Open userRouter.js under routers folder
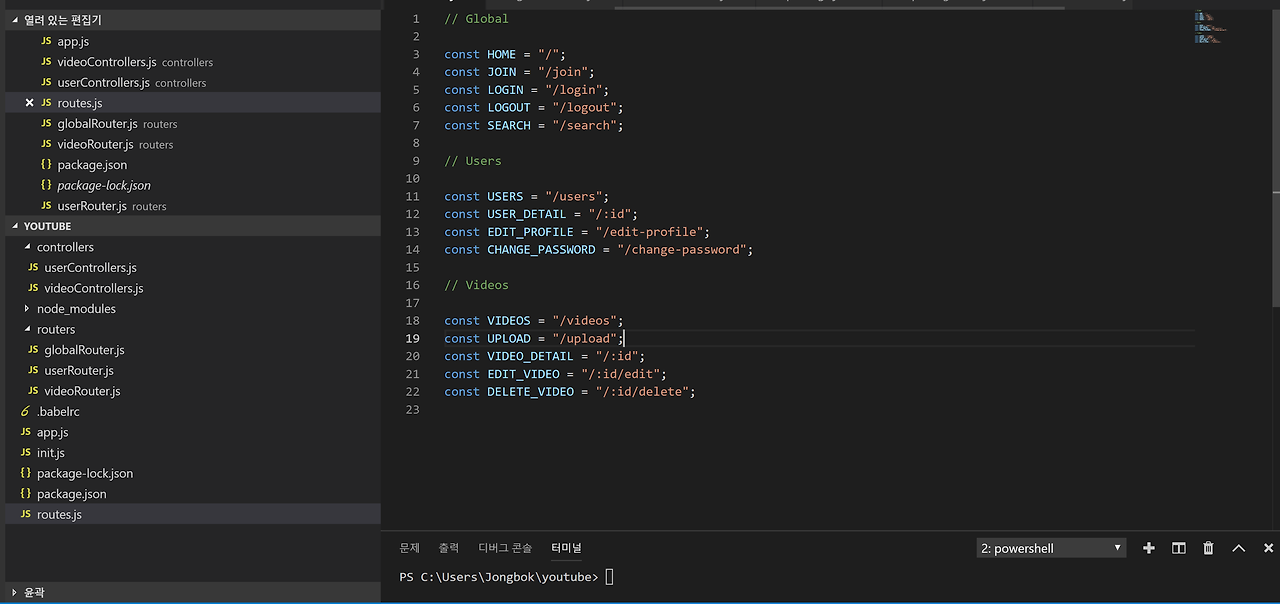The height and width of the screenshot is (604, 1280). (x=193, y=370)
